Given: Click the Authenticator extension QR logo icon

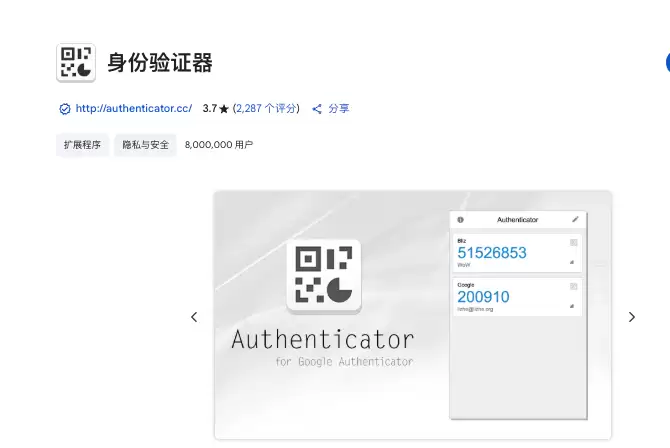Looking at the screenshot, I should 76,62.
